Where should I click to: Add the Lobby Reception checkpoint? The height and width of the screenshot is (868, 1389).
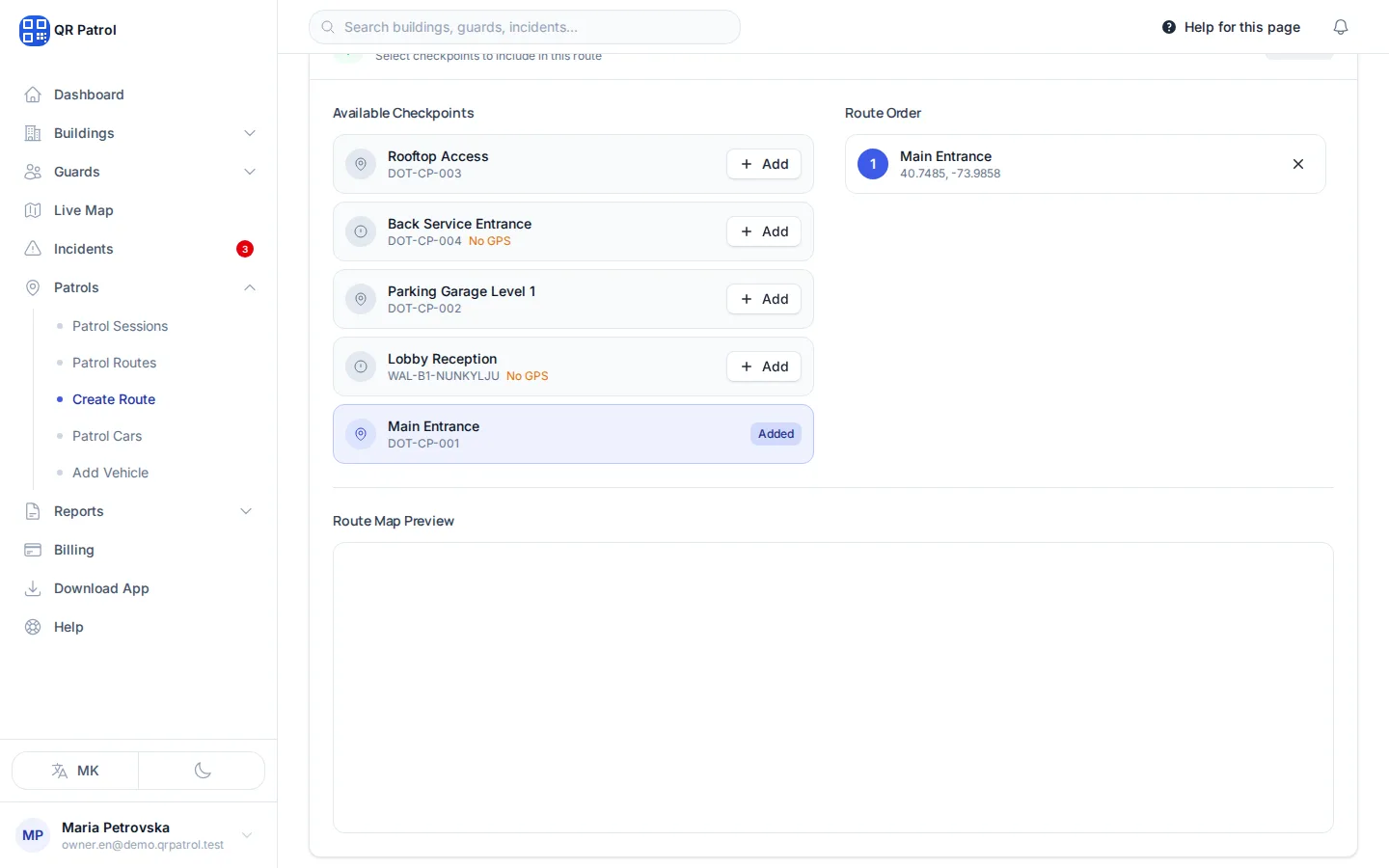(x=764, y=366)
